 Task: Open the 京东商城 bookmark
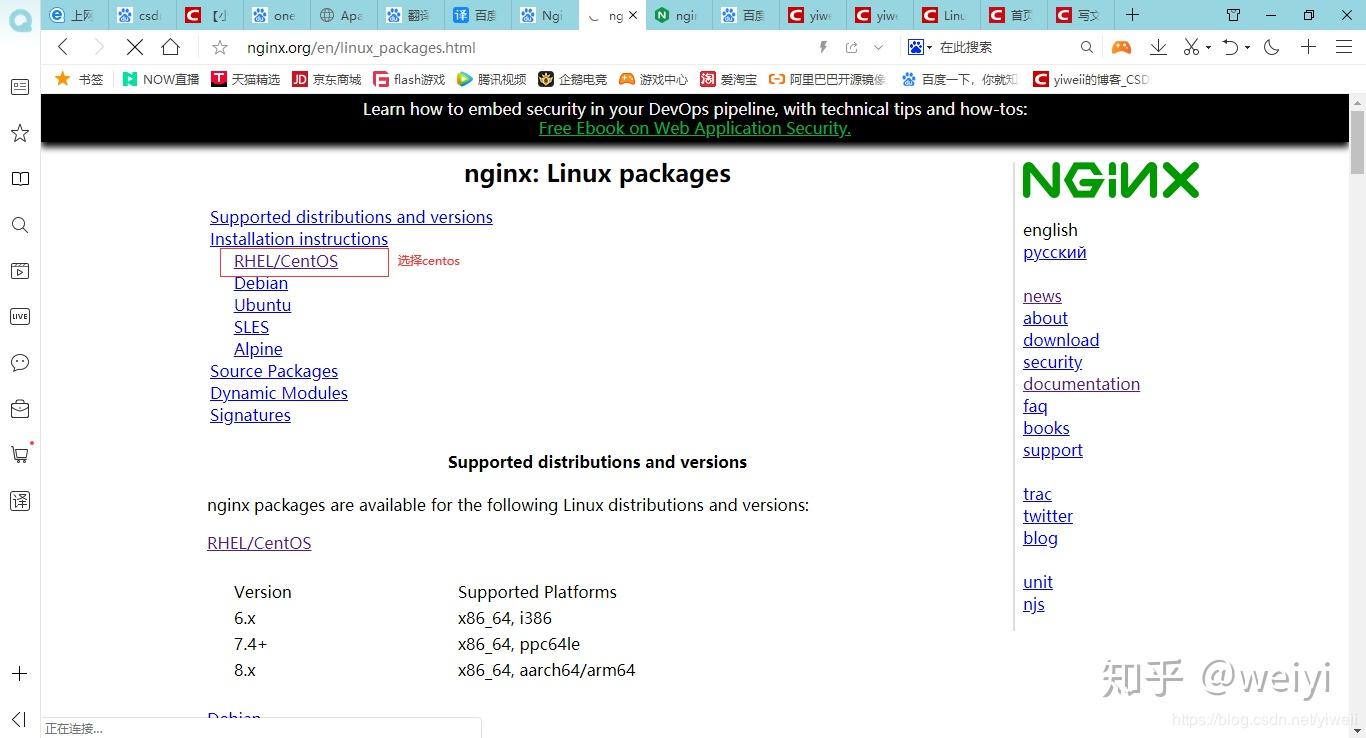click(326, 79)
